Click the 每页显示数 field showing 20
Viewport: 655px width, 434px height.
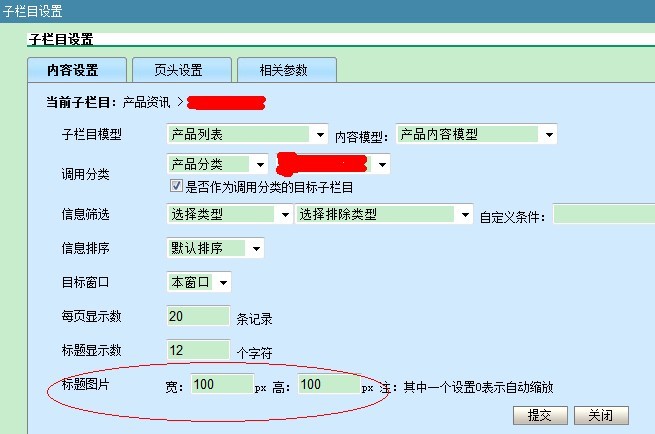[x=198, y=317]
